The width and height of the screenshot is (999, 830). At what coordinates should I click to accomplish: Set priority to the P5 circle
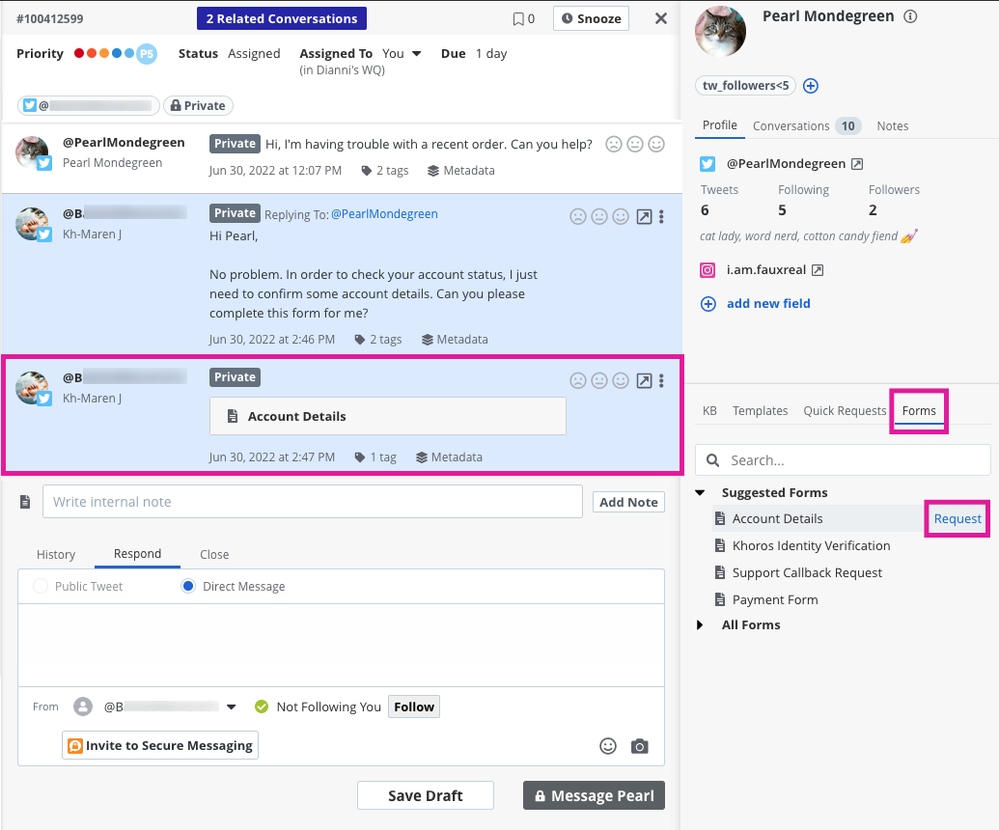pos(147,54)
